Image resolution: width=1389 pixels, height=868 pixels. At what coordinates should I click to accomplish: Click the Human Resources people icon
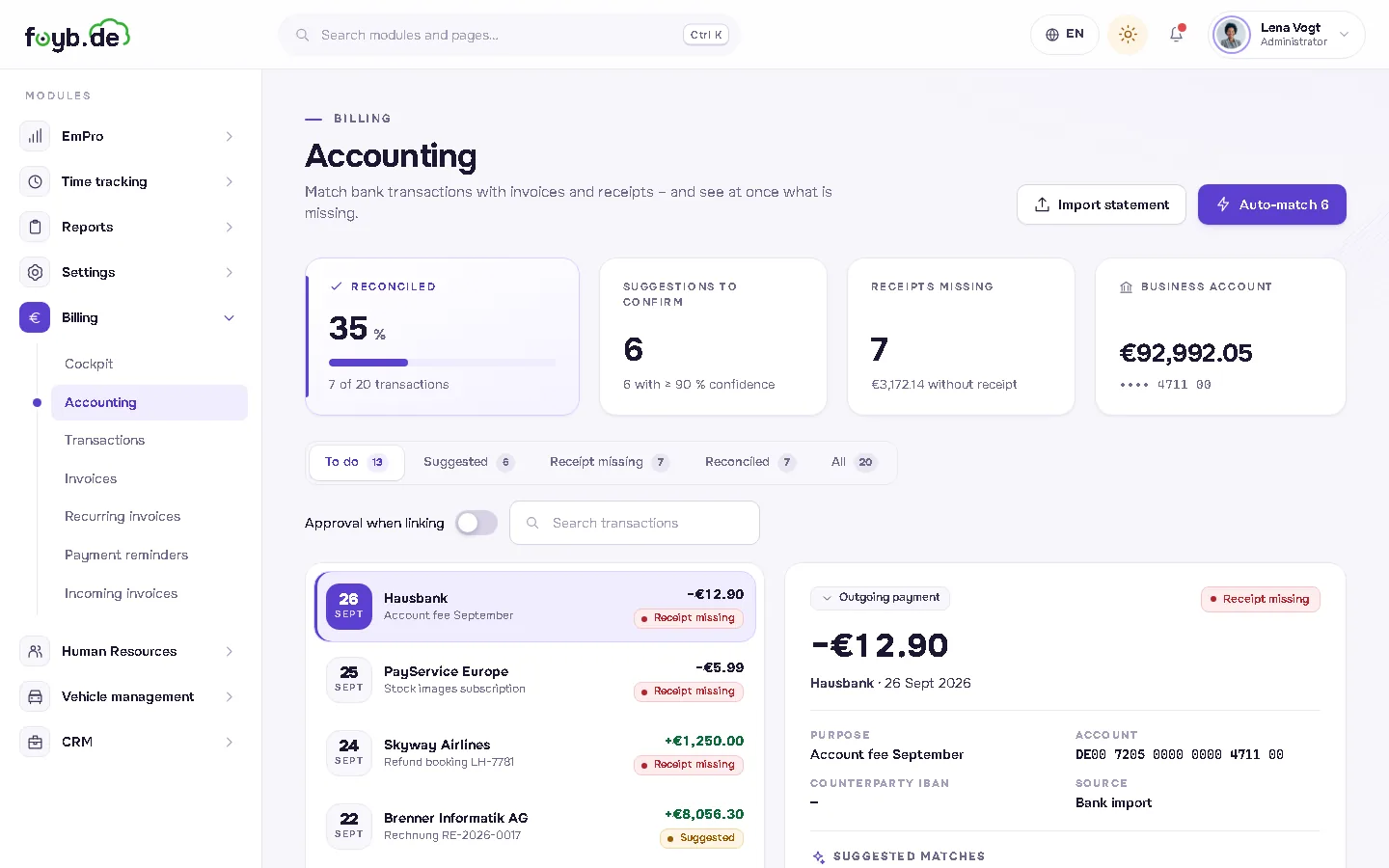[x=35, y=651]
